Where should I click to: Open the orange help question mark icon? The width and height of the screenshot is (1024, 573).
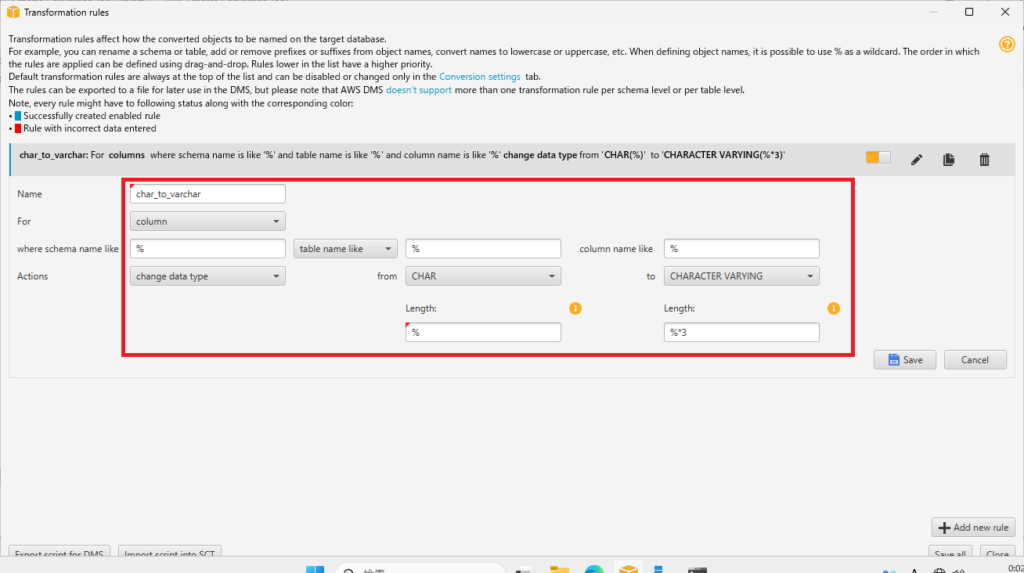1007,45
